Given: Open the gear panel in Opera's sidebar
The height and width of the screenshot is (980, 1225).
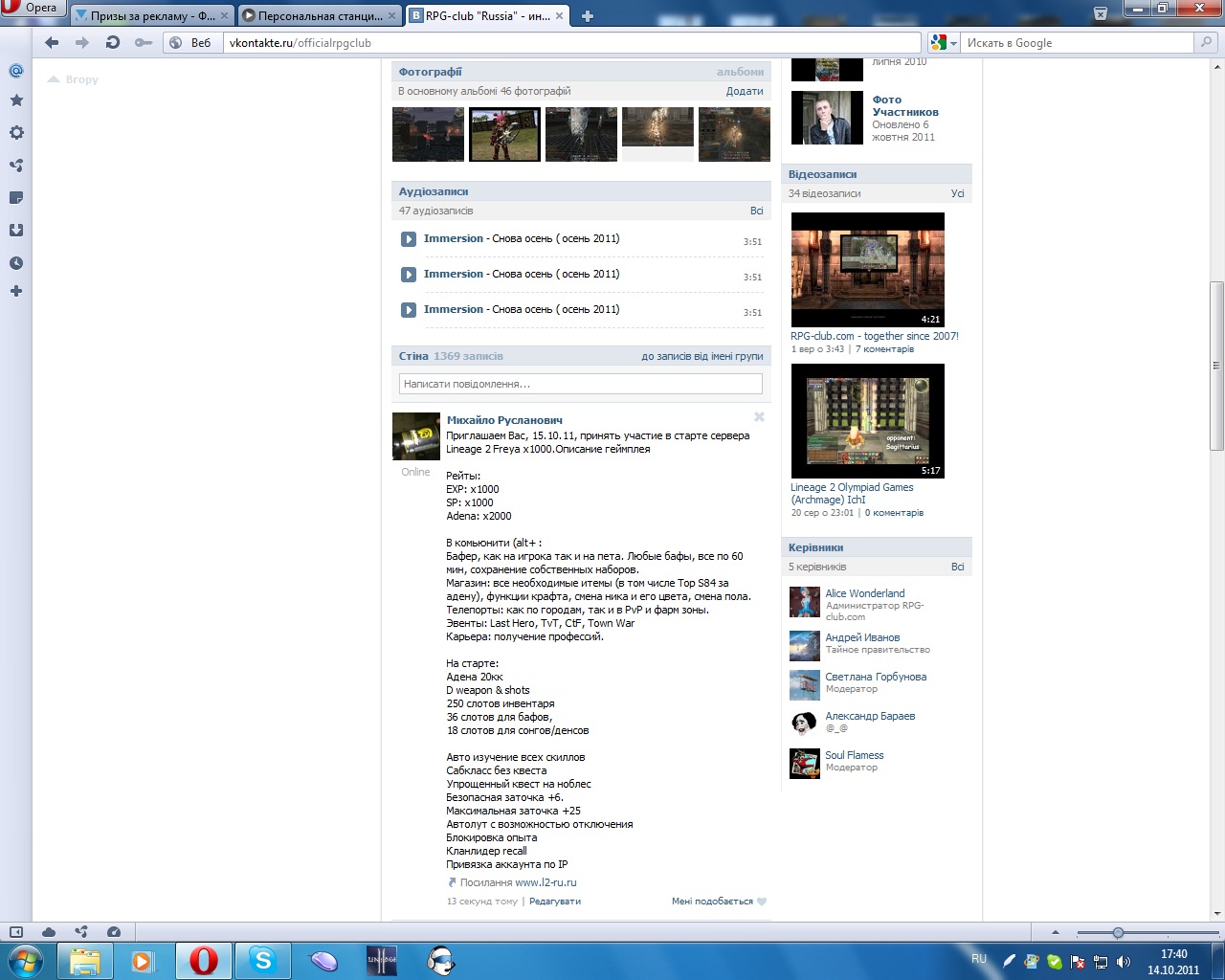Looking at the screenshot, I should click(16, 133).
